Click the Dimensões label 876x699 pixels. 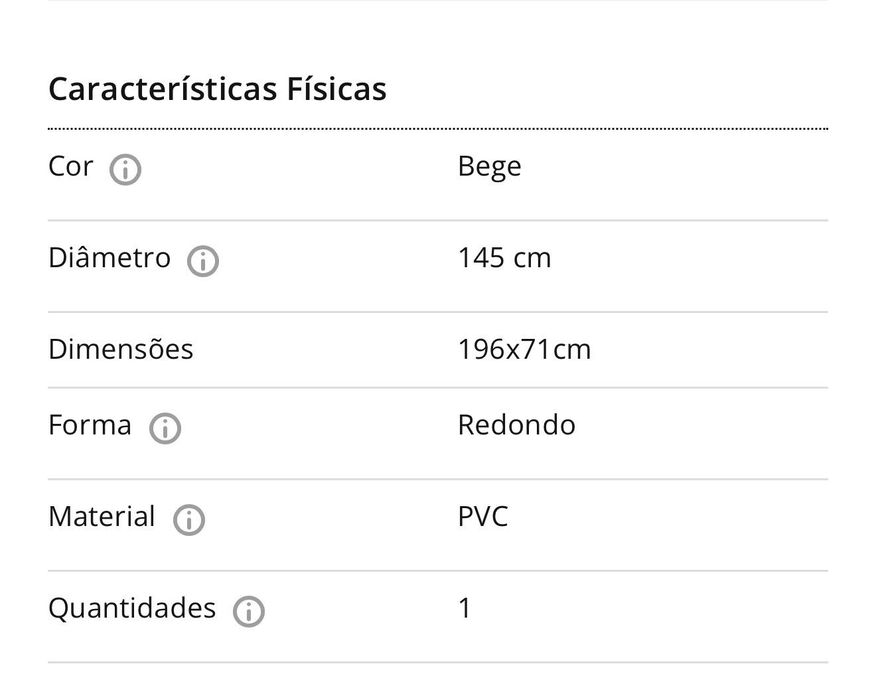pos(120,349)
